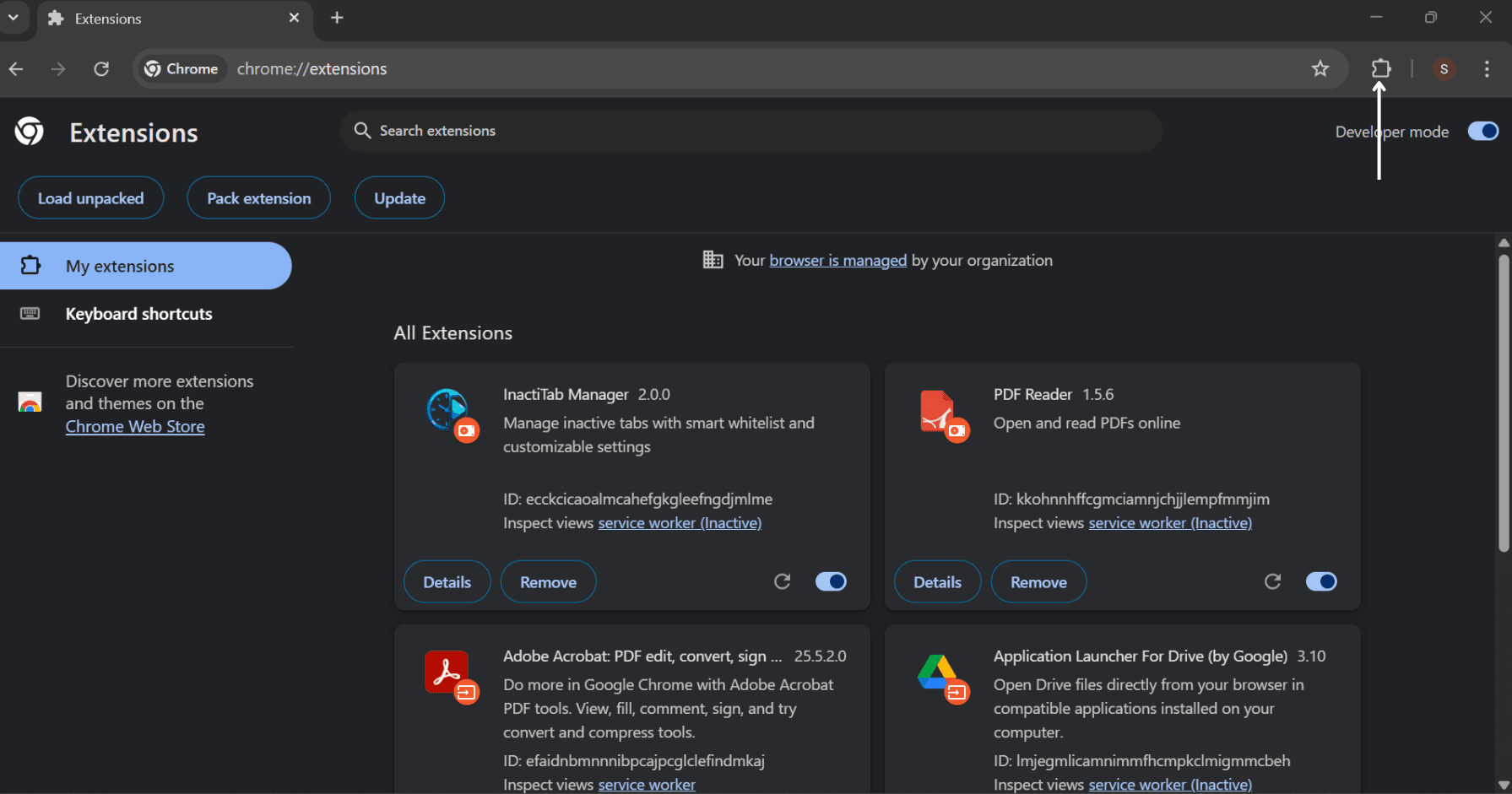Reload the PDF Reader extension
Viewport: 1512px width, 794px height.
(x=1273, y=581)
